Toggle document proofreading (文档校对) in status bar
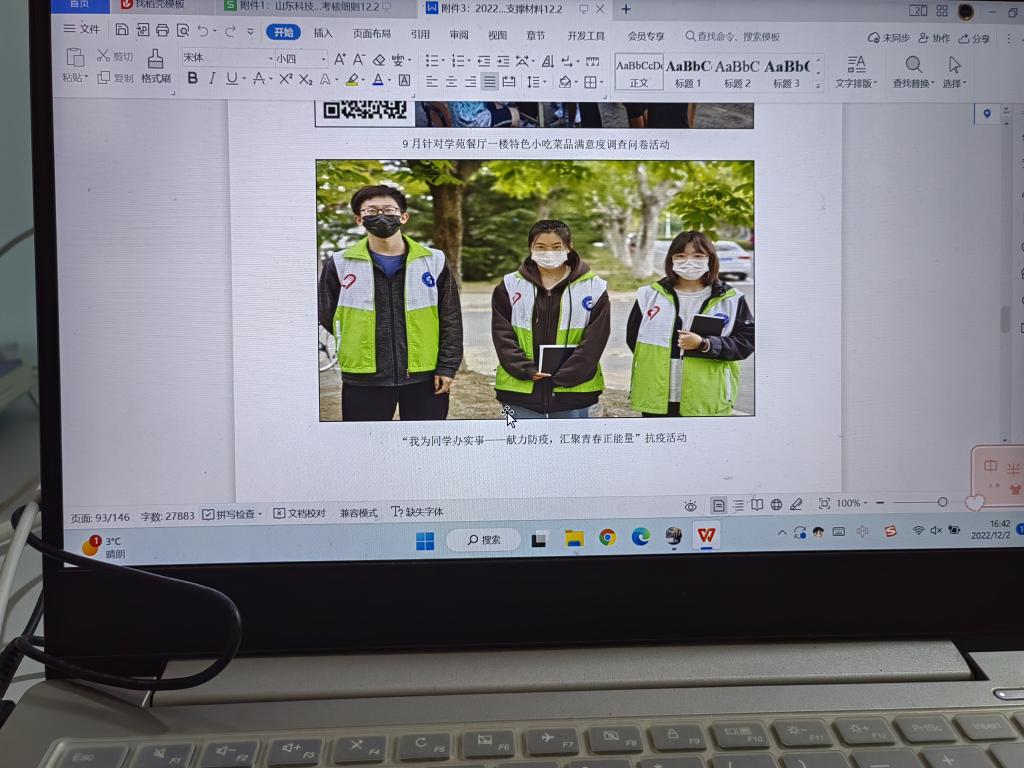This screenshot has width=1024, height=768. pyautogui.click(x=299, y=513)
